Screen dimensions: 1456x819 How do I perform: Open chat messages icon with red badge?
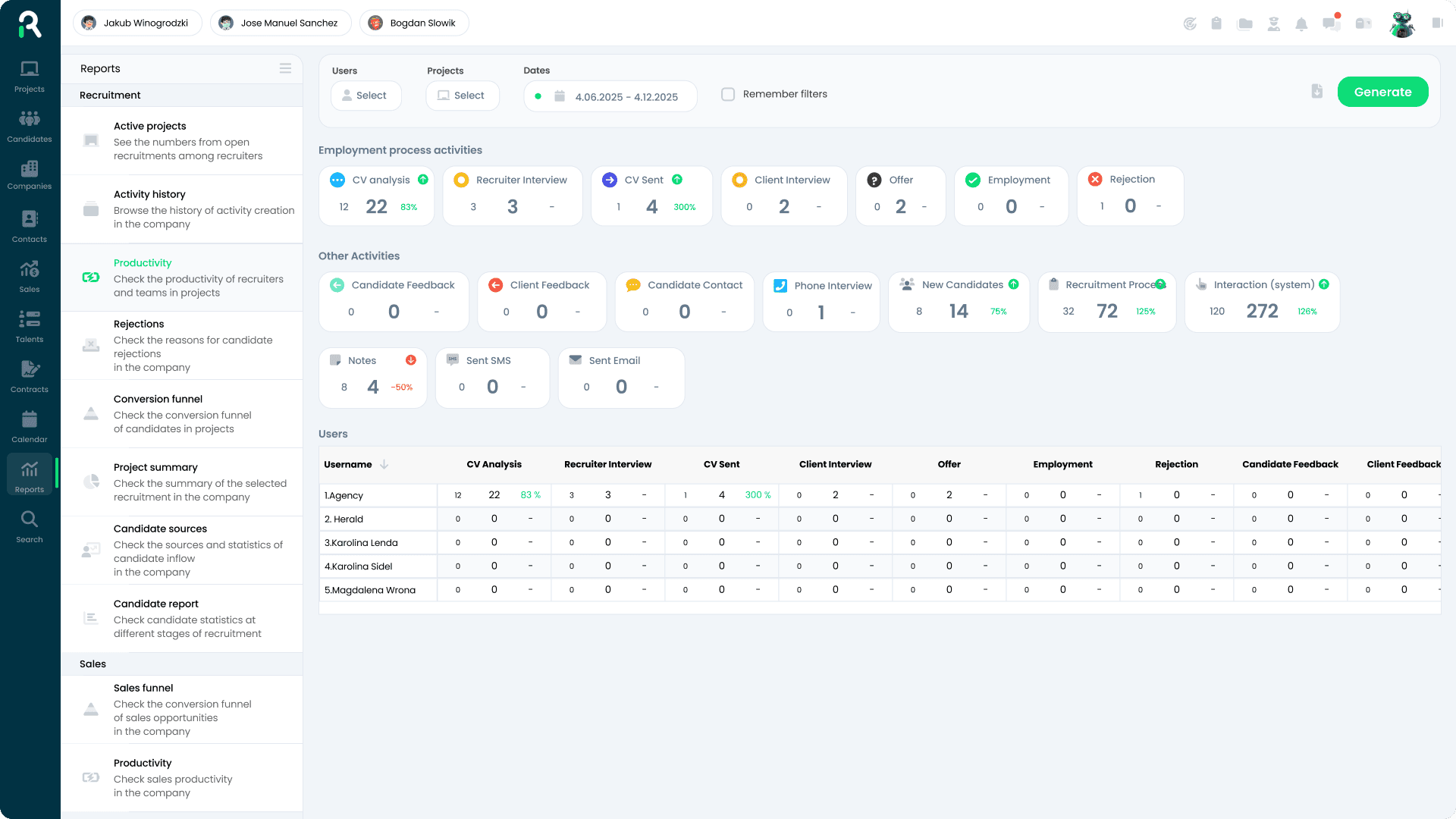point(1331,24)
